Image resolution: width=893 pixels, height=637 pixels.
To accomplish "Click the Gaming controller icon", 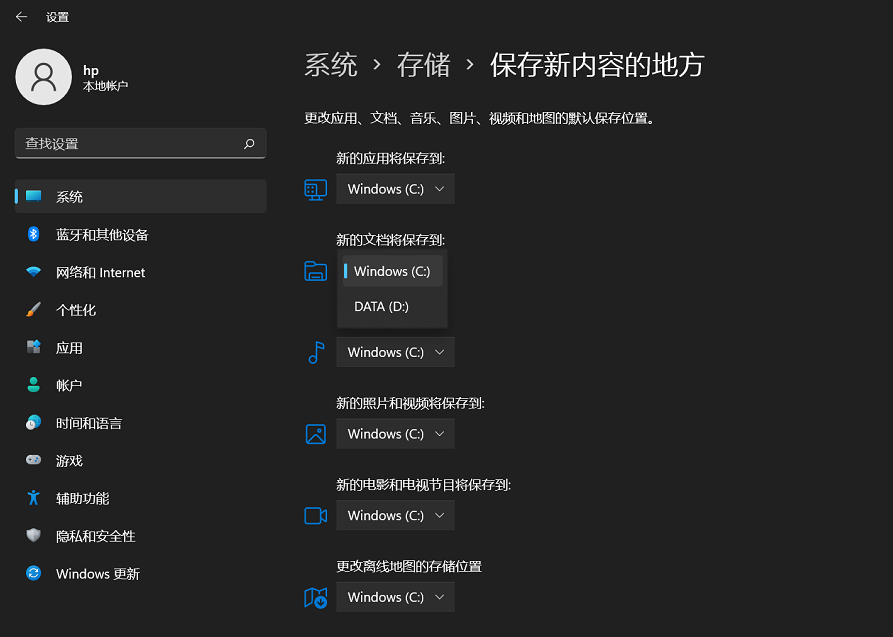I will point(34,460).
